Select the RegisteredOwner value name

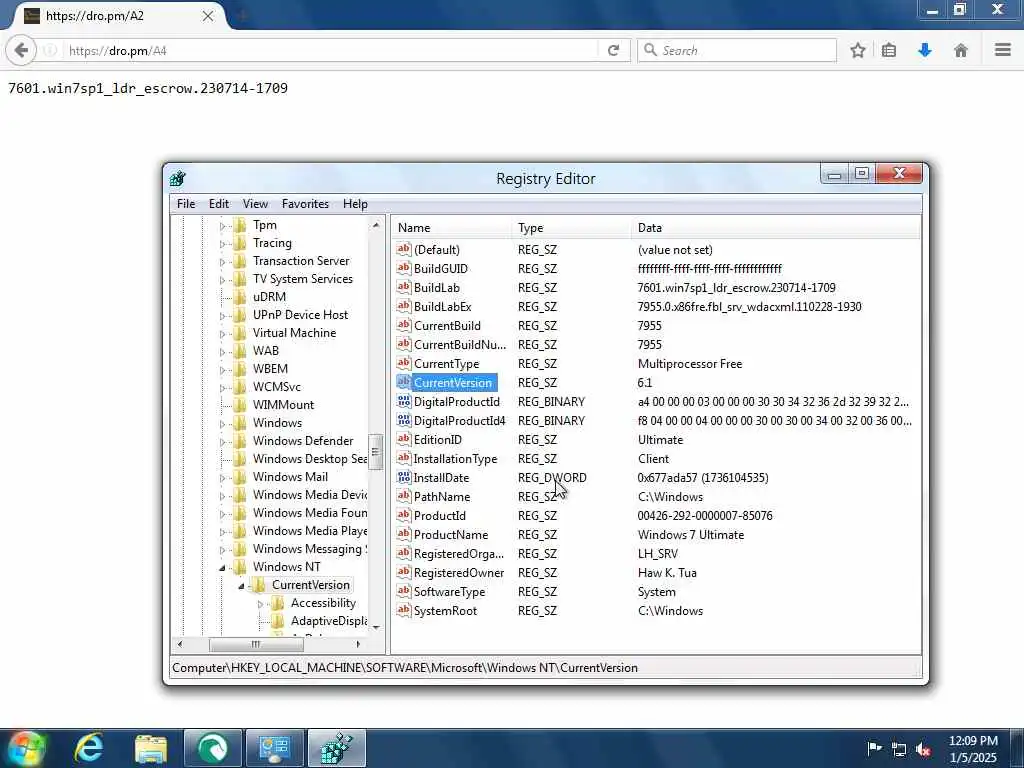click(x=458, y=573)
